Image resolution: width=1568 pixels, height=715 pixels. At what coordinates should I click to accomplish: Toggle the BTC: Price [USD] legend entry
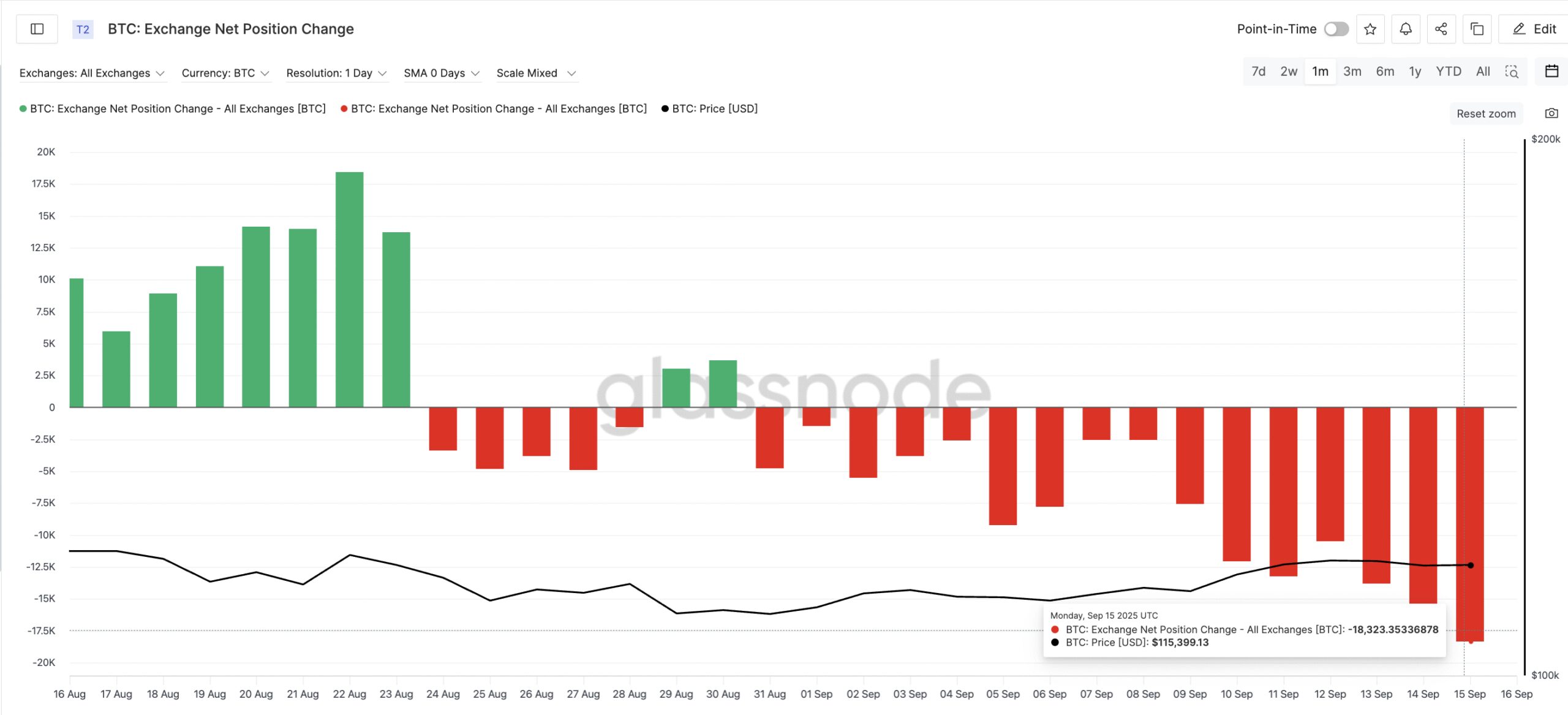710,108
